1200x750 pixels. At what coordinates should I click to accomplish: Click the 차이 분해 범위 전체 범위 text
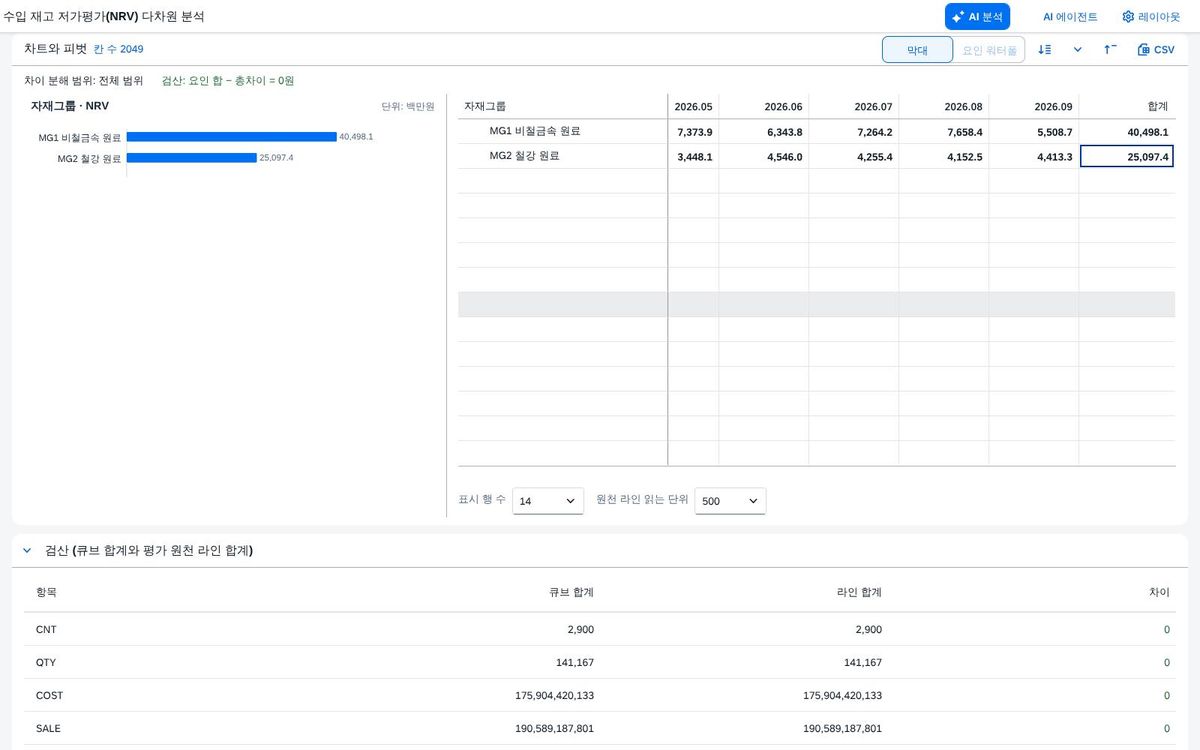[84, 81]
